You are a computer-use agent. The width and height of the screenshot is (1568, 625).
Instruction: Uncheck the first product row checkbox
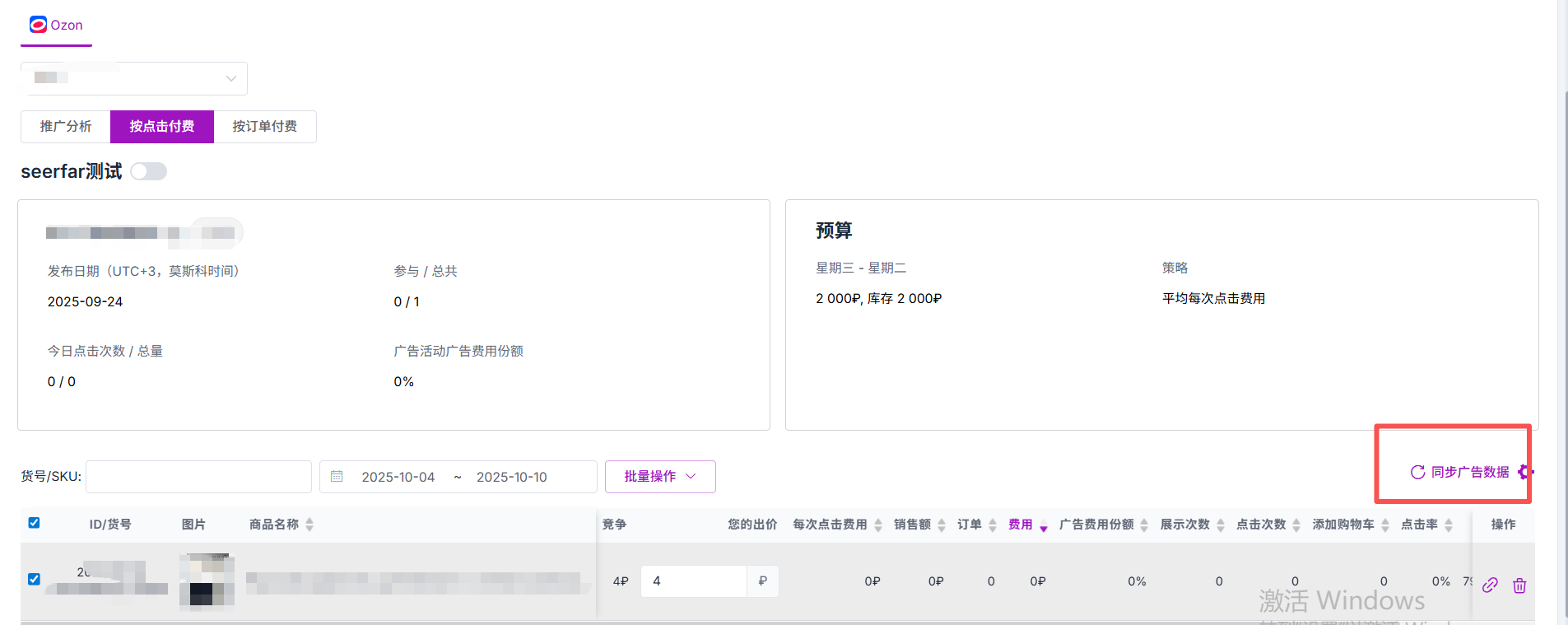click(x=34, y=579)
